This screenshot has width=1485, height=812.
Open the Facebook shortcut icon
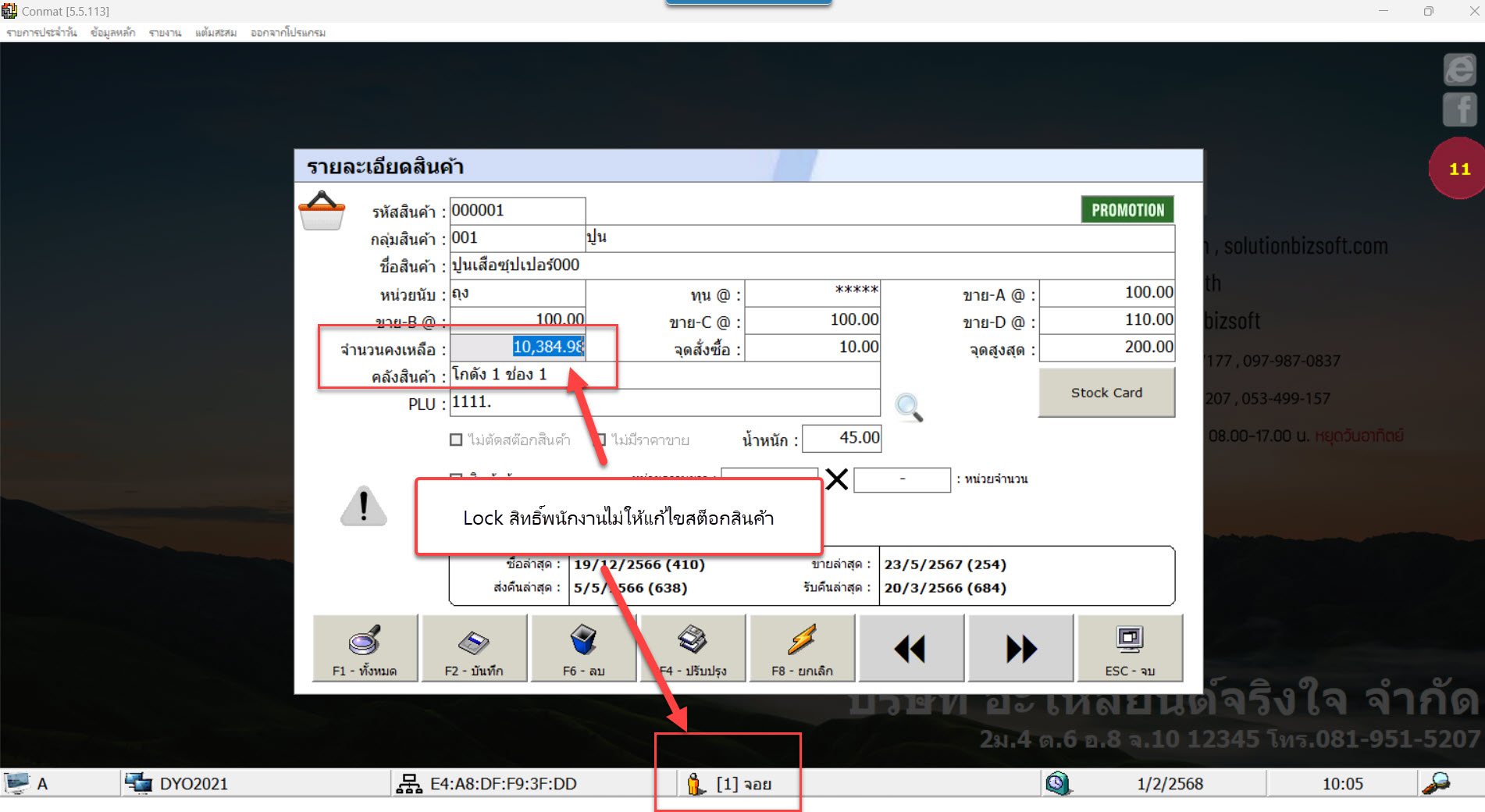pos(1459,109)
